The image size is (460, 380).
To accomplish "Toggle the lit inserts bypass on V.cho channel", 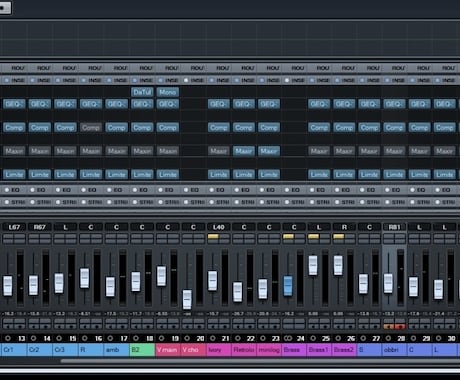I will coord(186,80).
